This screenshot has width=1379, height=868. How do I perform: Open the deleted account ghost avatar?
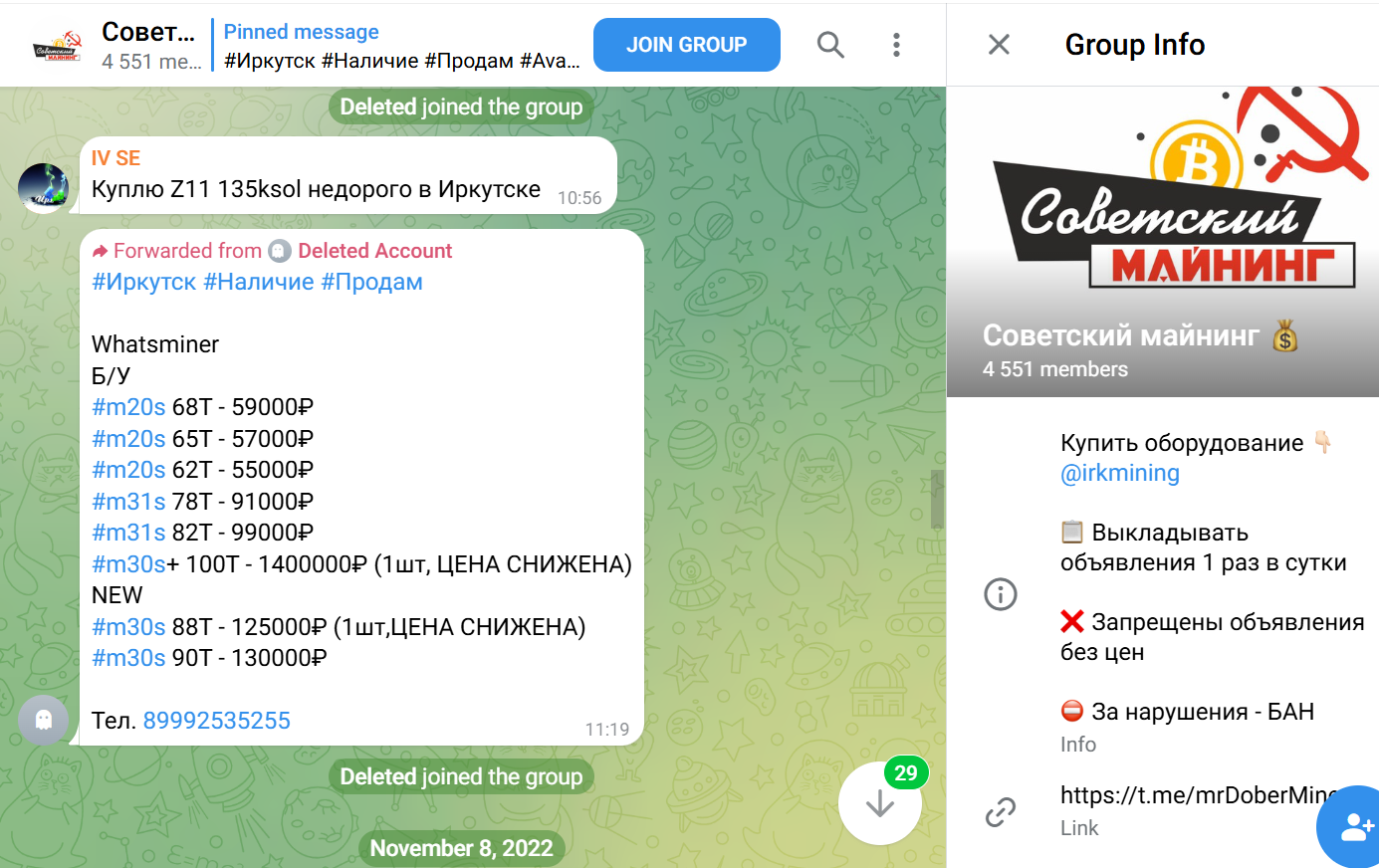pyautogui.click(x=44, y=720)
